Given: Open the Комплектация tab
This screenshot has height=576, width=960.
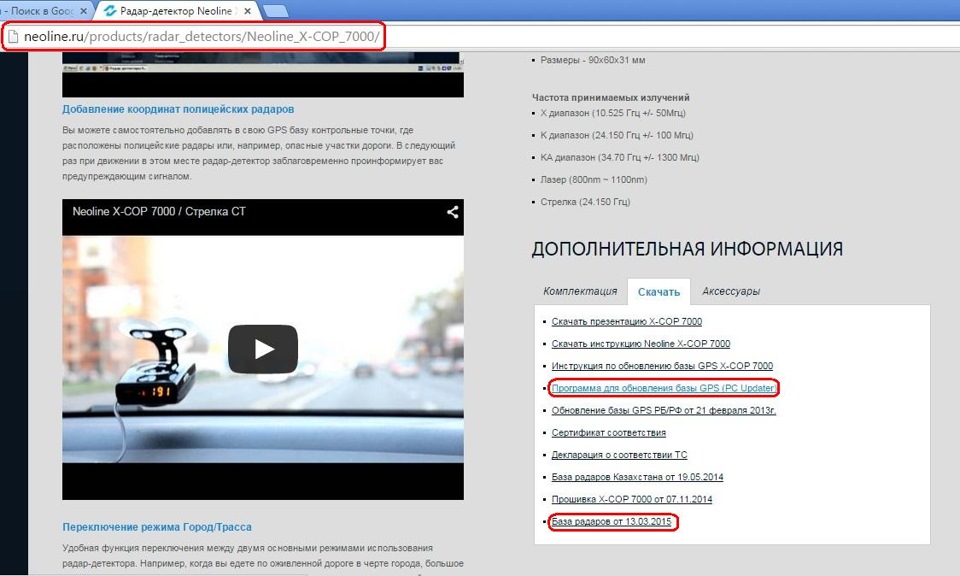Looking at the screenshot, I should 580,291.
